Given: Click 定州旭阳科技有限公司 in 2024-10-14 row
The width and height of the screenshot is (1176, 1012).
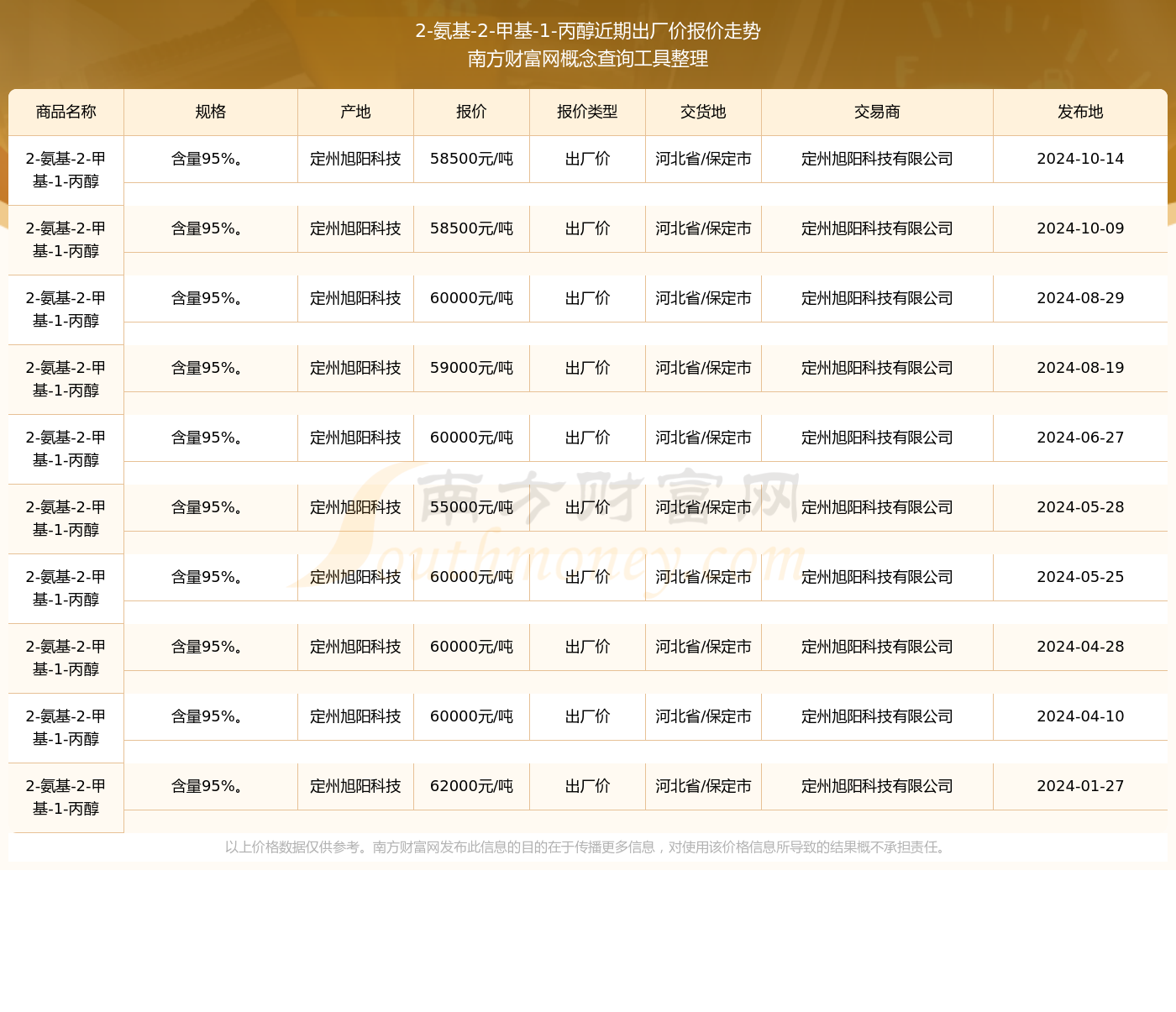Looking at the screenshot, I should [877, 159].
